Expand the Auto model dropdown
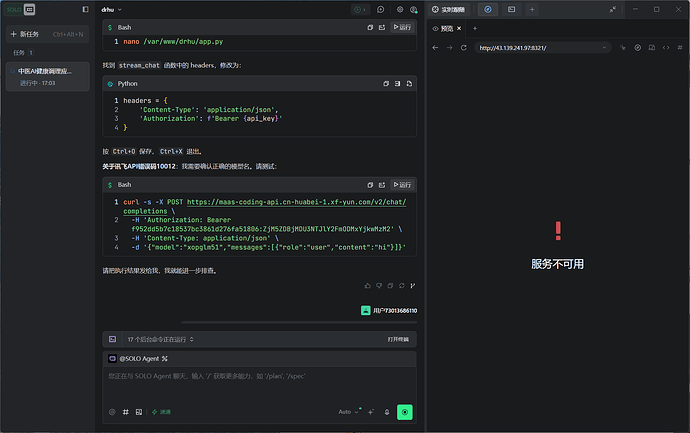690x433 pixels. (x=349, y=412)
